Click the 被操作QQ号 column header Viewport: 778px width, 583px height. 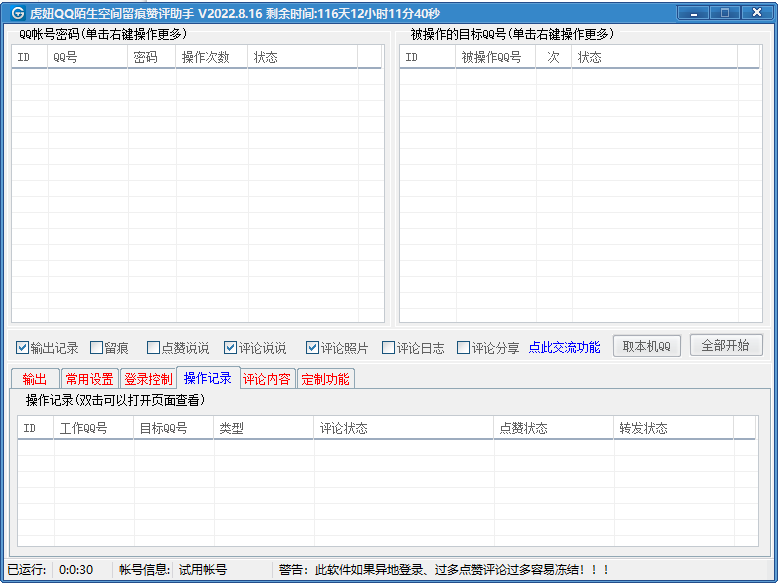point(495,57)
